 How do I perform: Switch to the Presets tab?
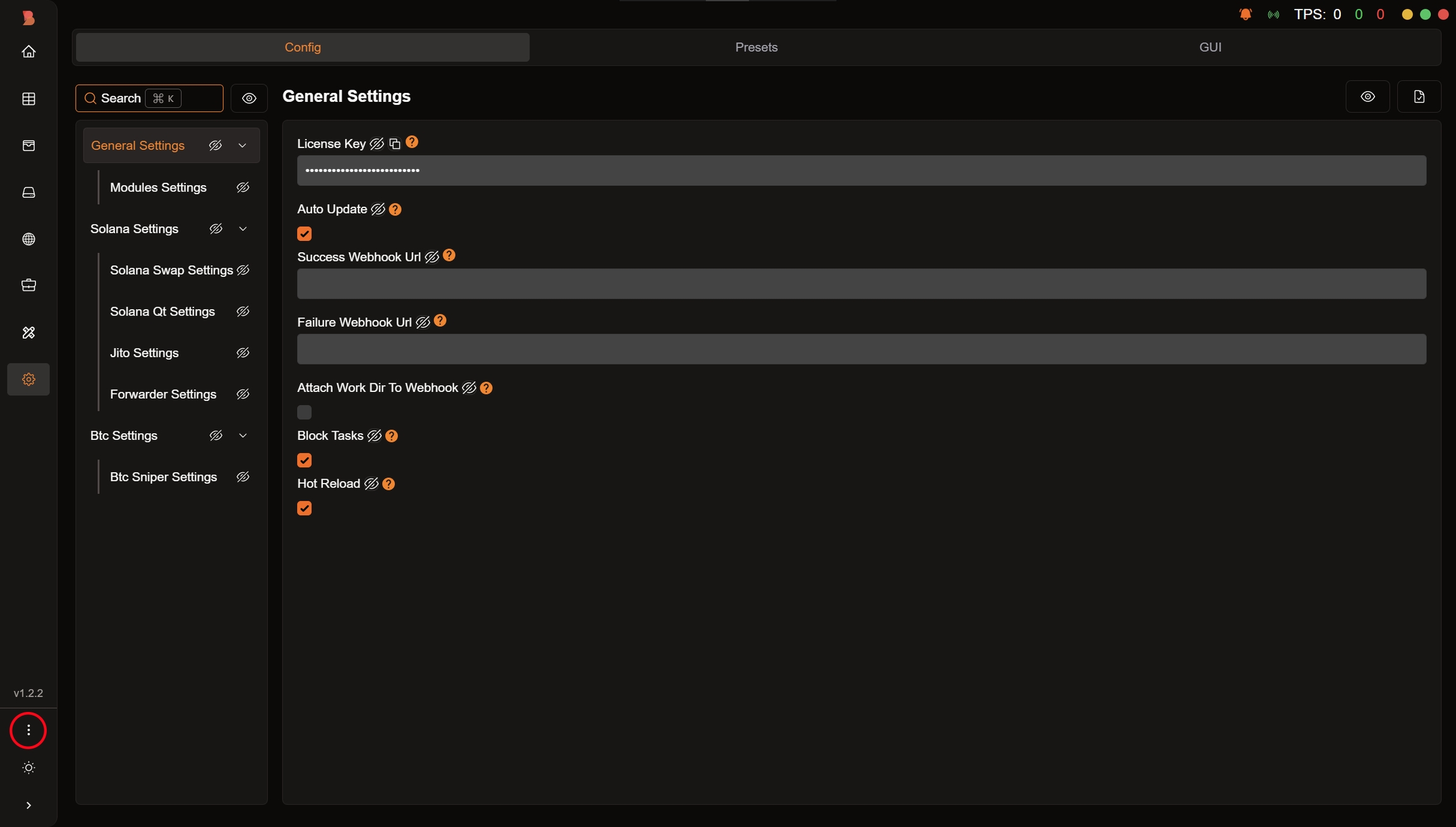pos(756,47)
